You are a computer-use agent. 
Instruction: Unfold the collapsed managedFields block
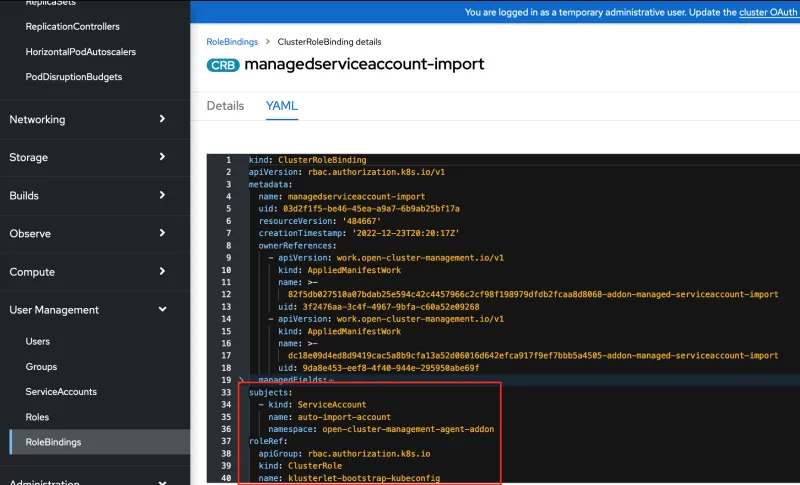click(241, 381)
